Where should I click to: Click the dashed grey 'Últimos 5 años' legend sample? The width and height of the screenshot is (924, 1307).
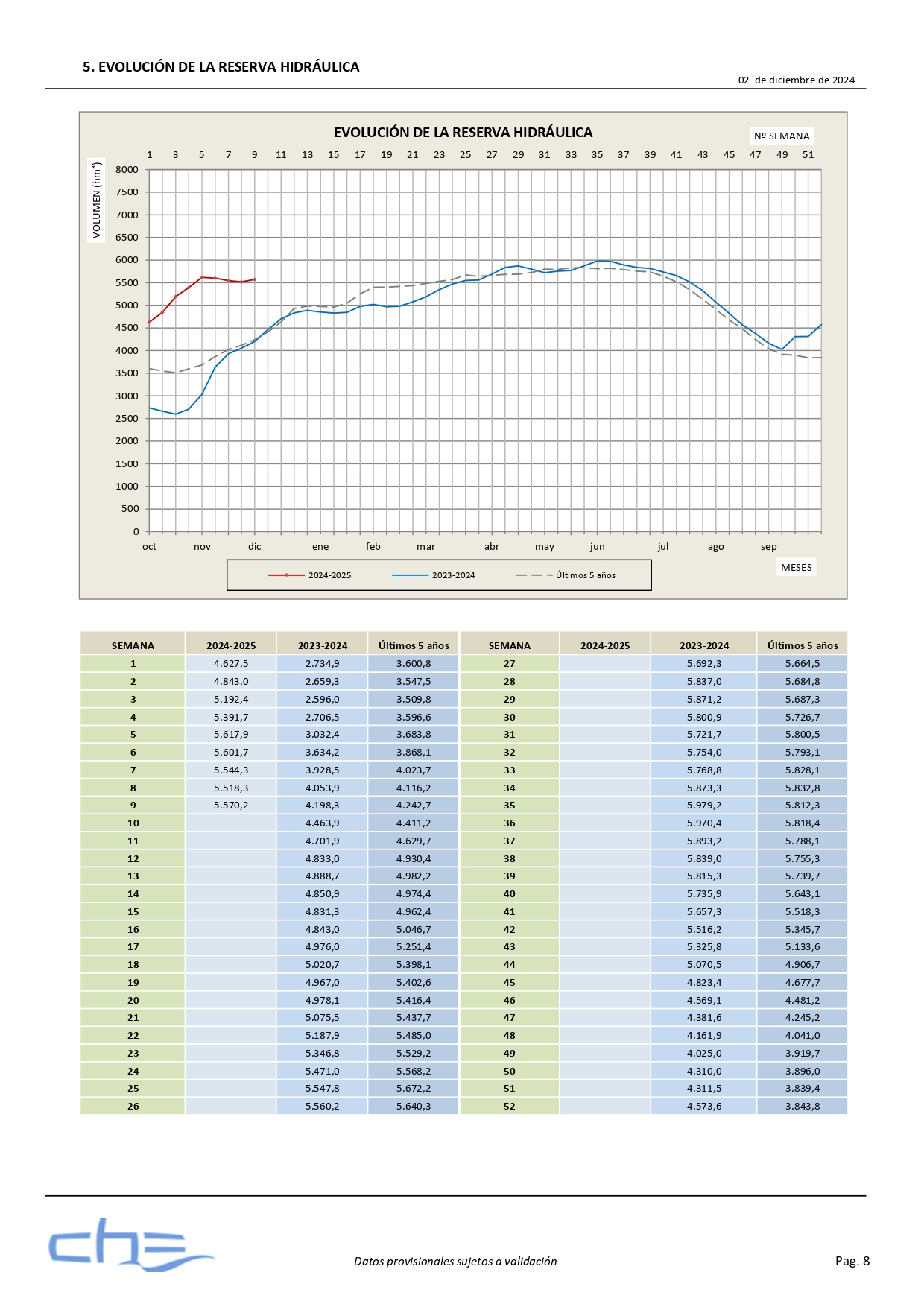534,575
